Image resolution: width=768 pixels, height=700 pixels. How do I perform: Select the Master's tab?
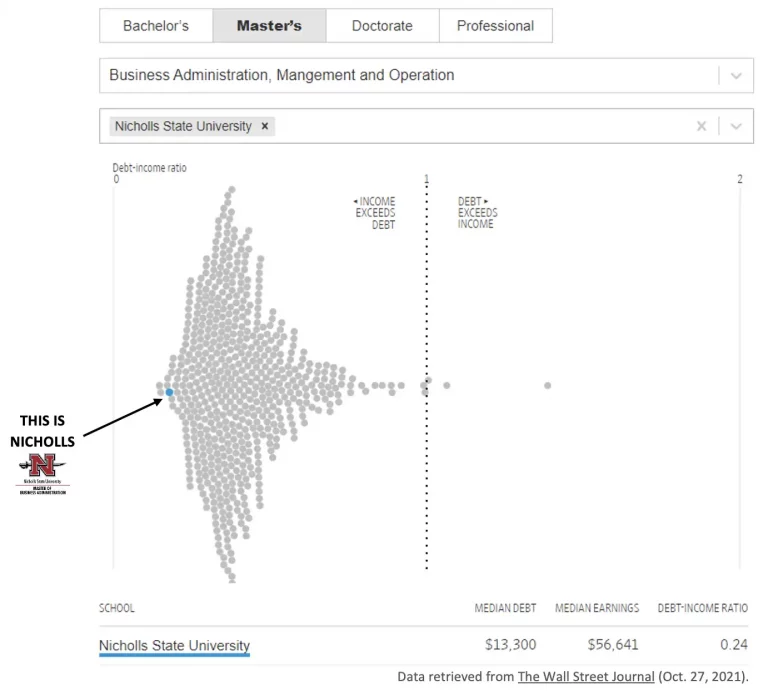point(269,26)
